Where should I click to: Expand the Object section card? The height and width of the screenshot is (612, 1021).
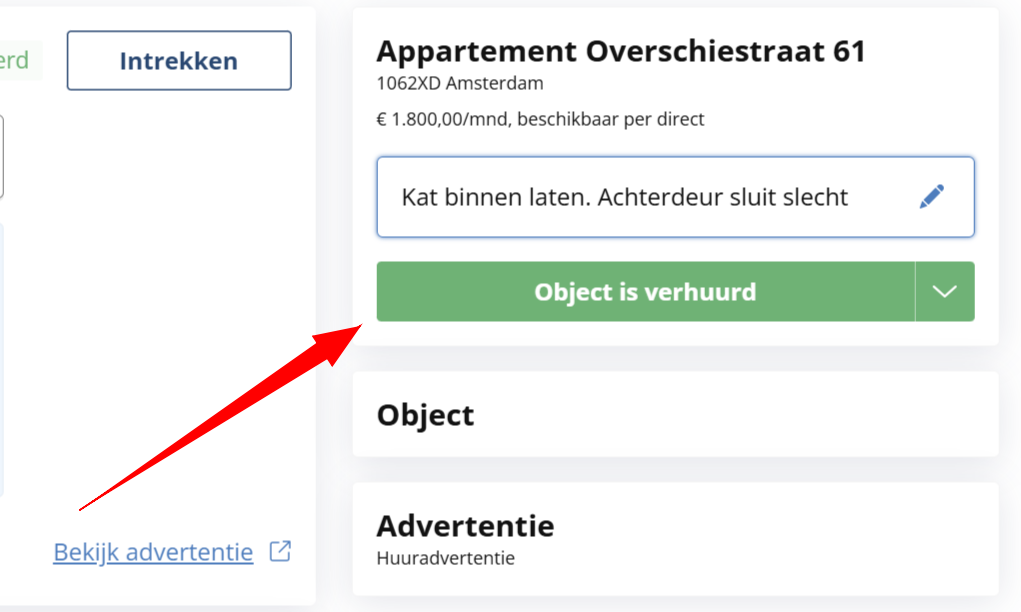pyautogui.click(x=675, y=414)
